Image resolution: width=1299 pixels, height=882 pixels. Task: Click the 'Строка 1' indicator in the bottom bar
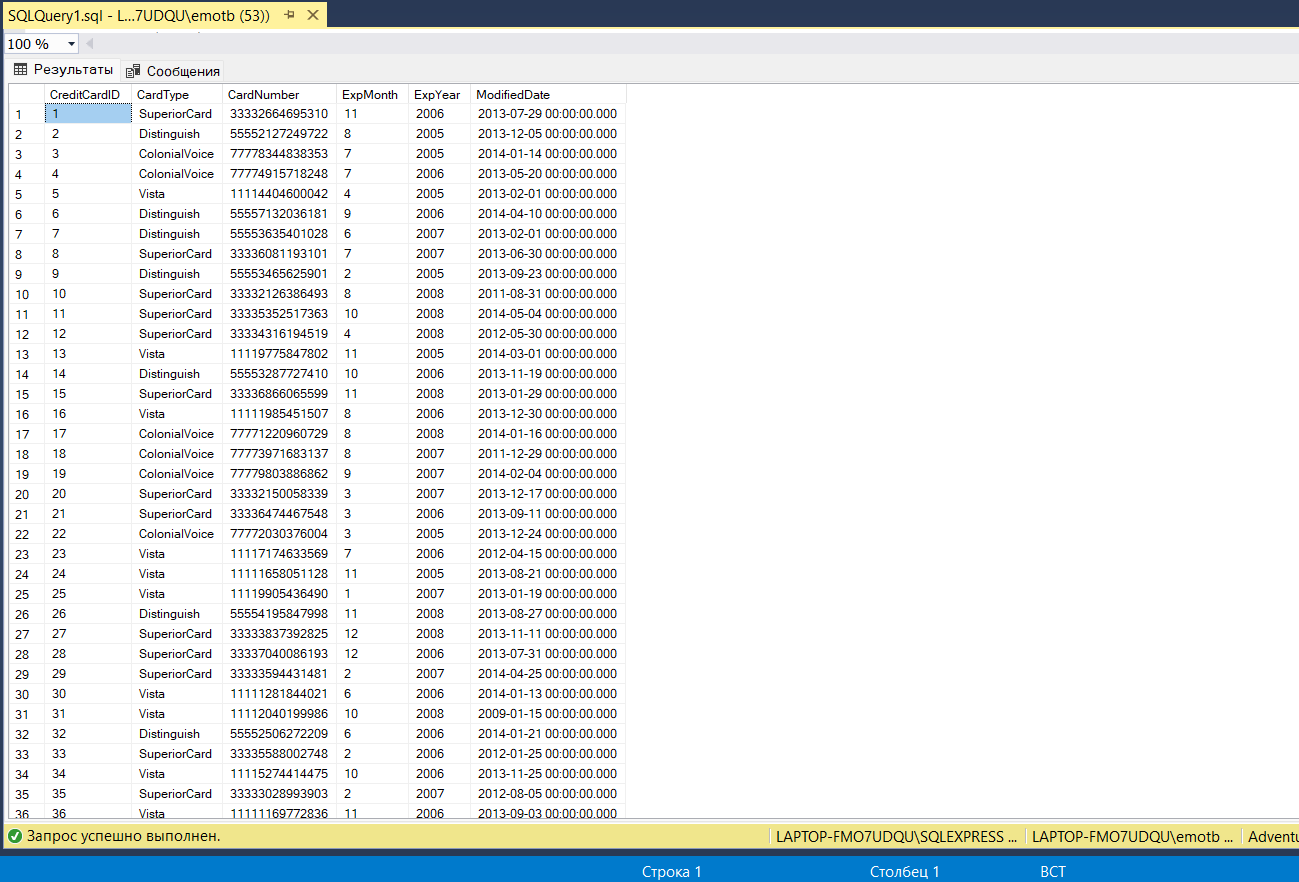(672, 871)
